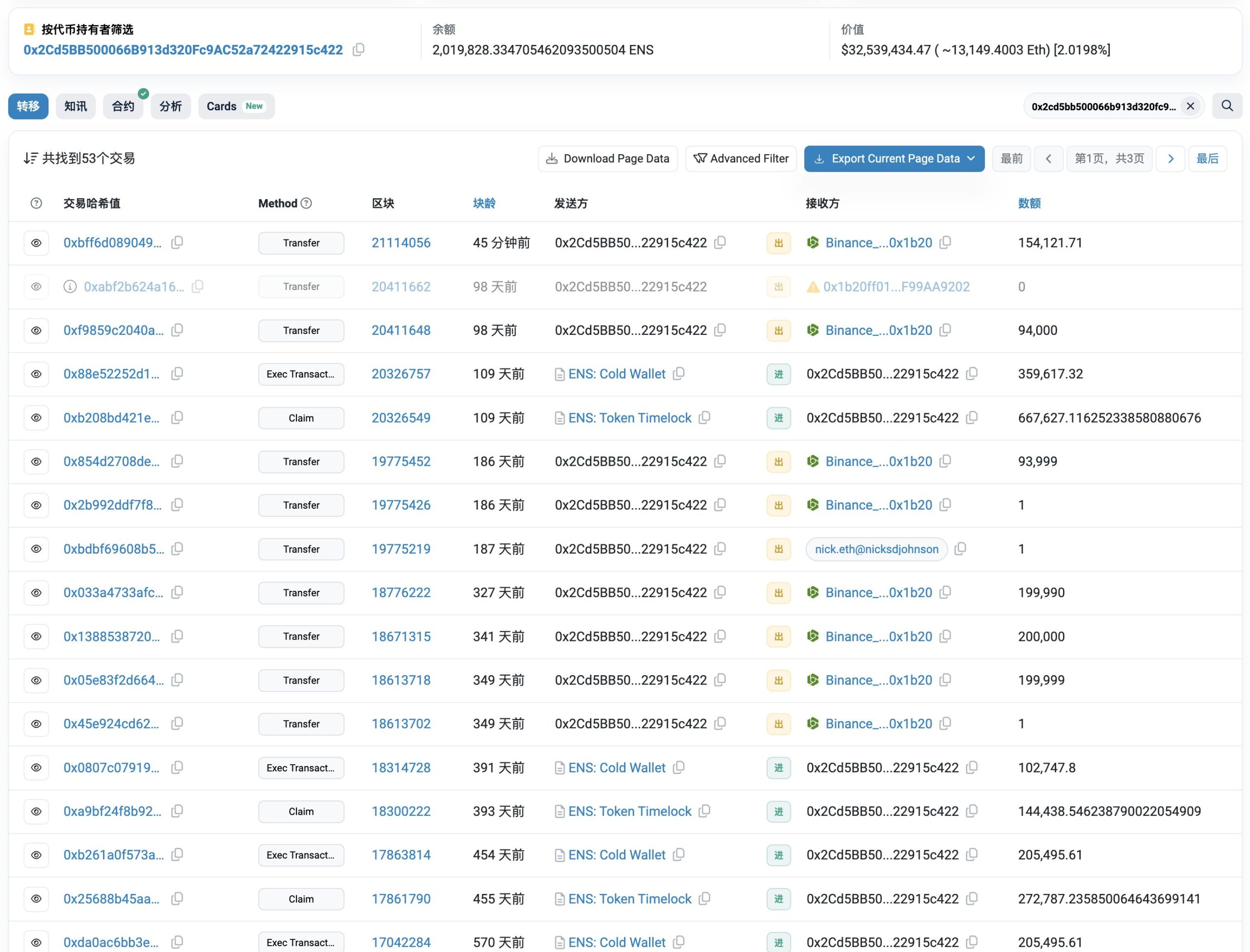Click the search magnifier icon

(1227, 106)
